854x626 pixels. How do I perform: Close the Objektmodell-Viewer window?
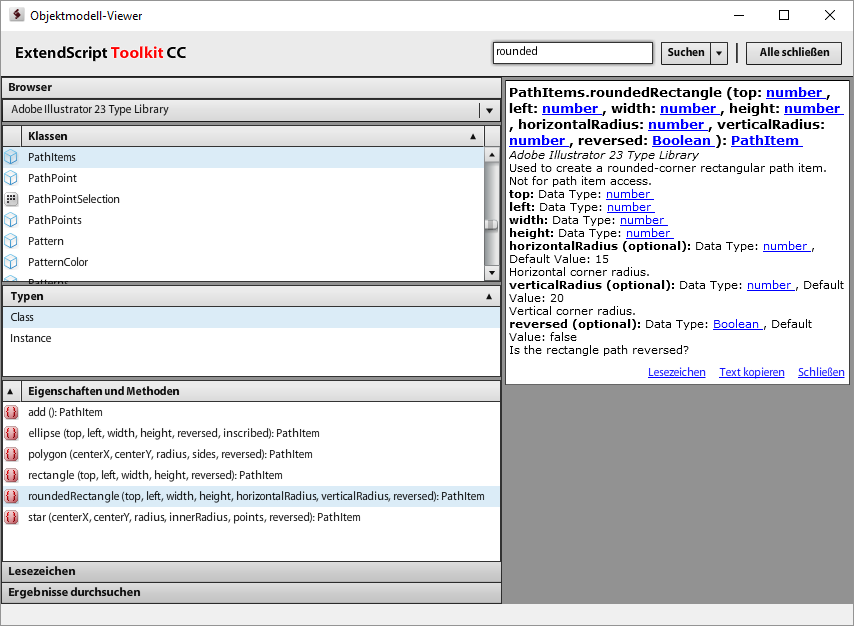coord(829,15)
